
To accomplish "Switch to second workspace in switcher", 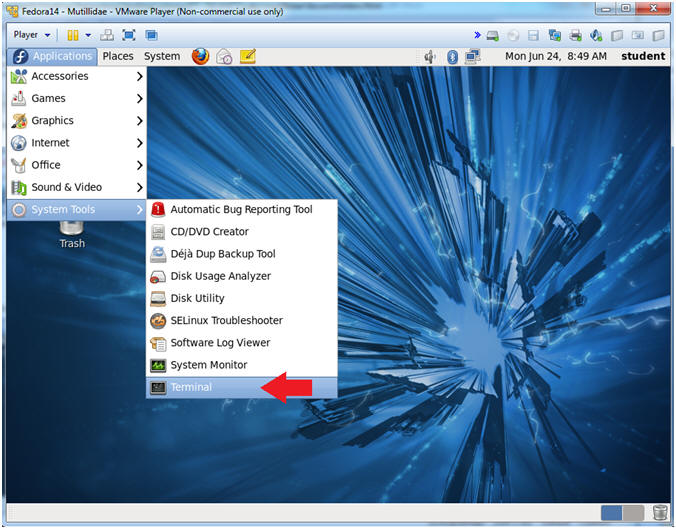I will (633, 513).
